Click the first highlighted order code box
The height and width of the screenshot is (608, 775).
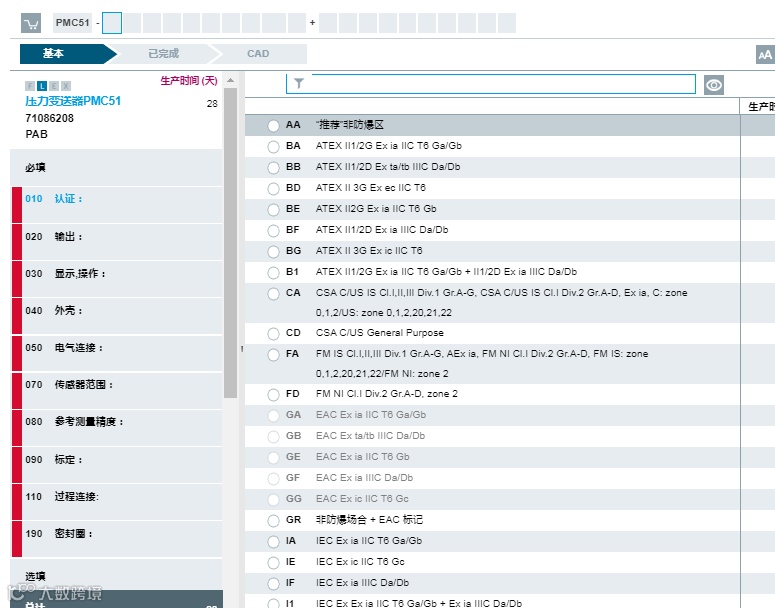pyautogui.click(x=112, y=23)
